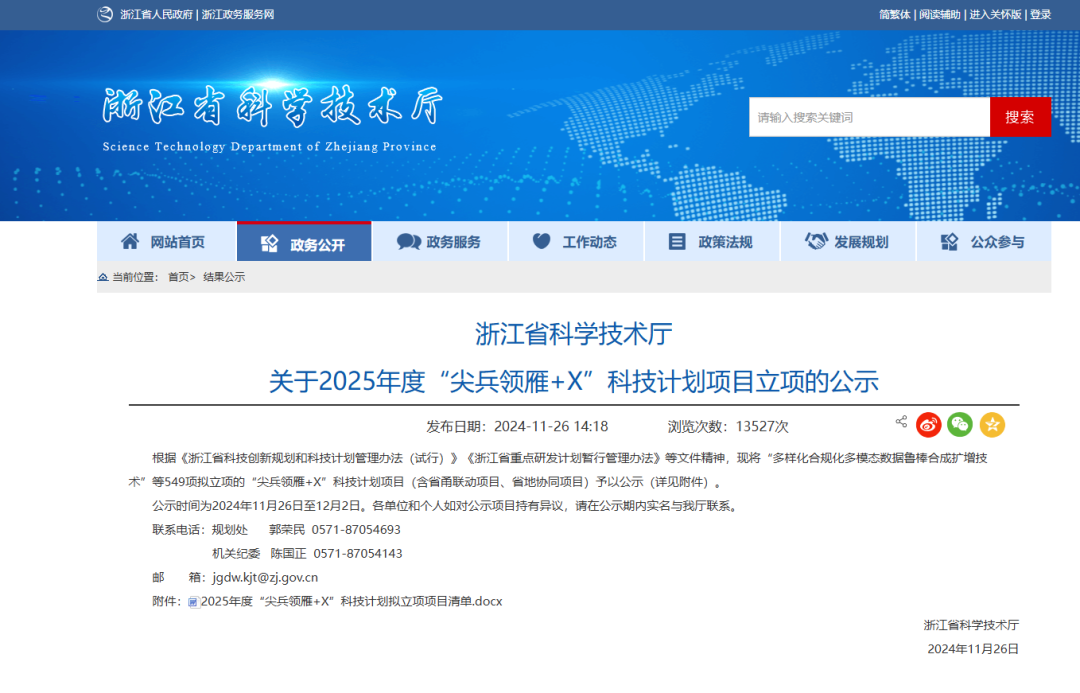The height and width of the screenshot is (693, 1080).
Task: Click view count 13527次
Action: pyautogui.click(x=762, y=426)
